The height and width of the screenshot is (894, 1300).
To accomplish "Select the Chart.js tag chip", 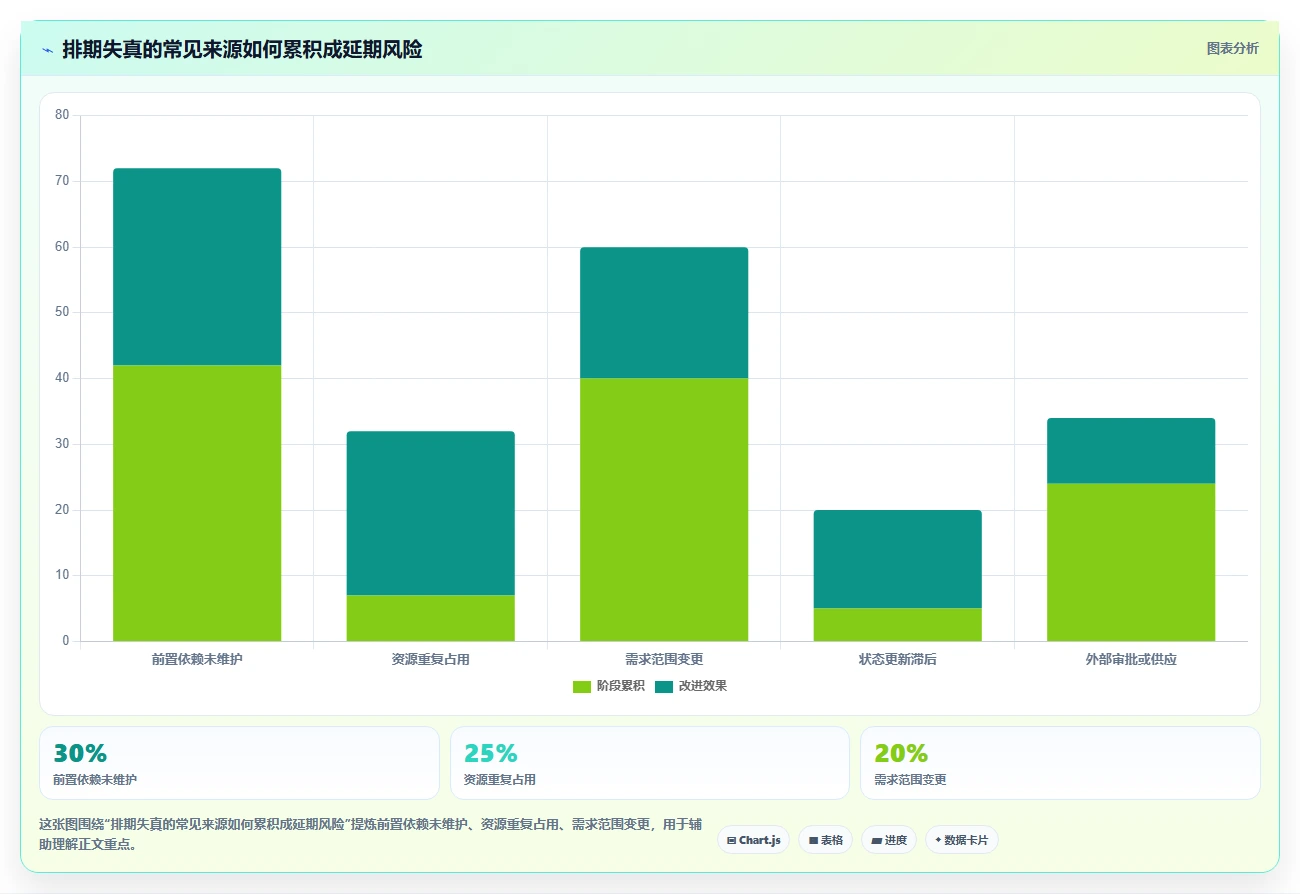I will click(753, 840).
